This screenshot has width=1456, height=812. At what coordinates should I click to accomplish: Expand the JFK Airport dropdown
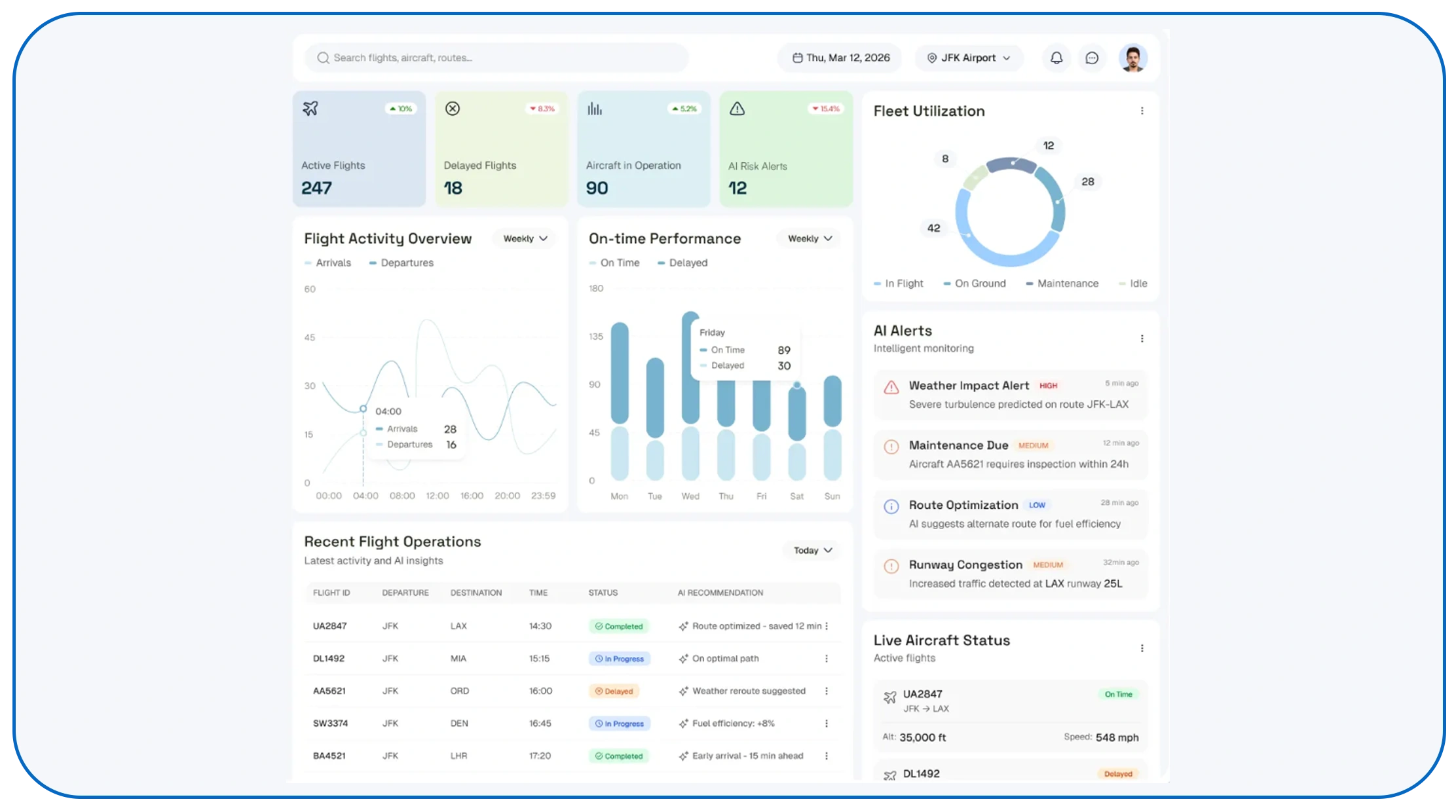click(x=969, y=58)
